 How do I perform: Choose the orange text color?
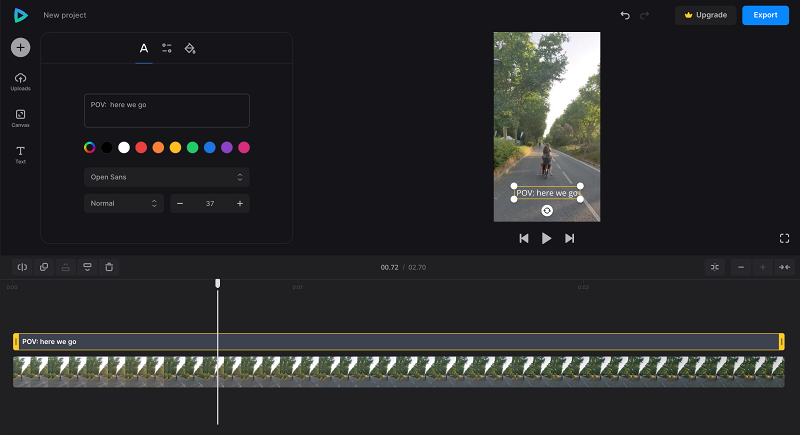coord(158,147)
